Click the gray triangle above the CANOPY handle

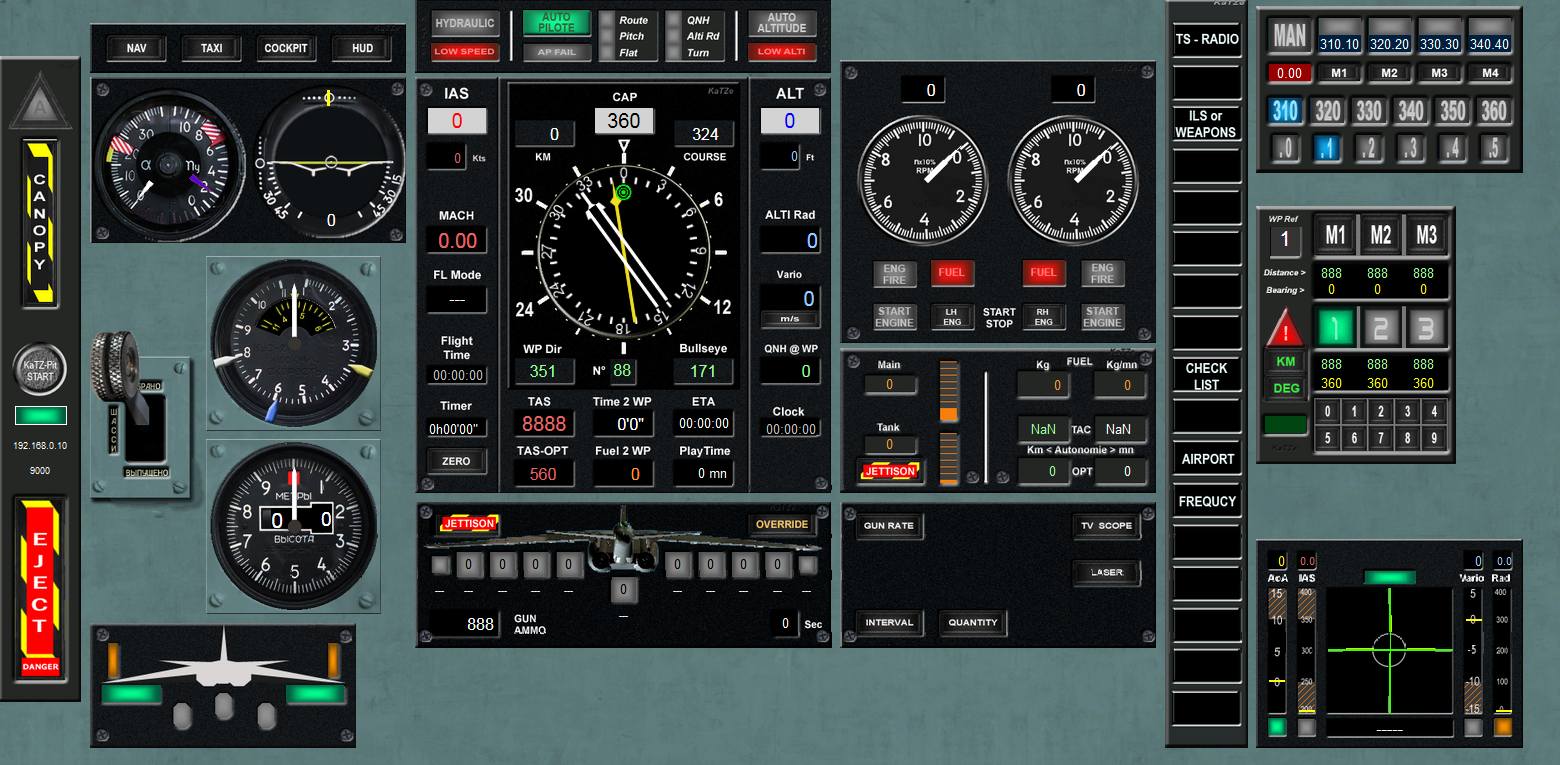(40, 103)
